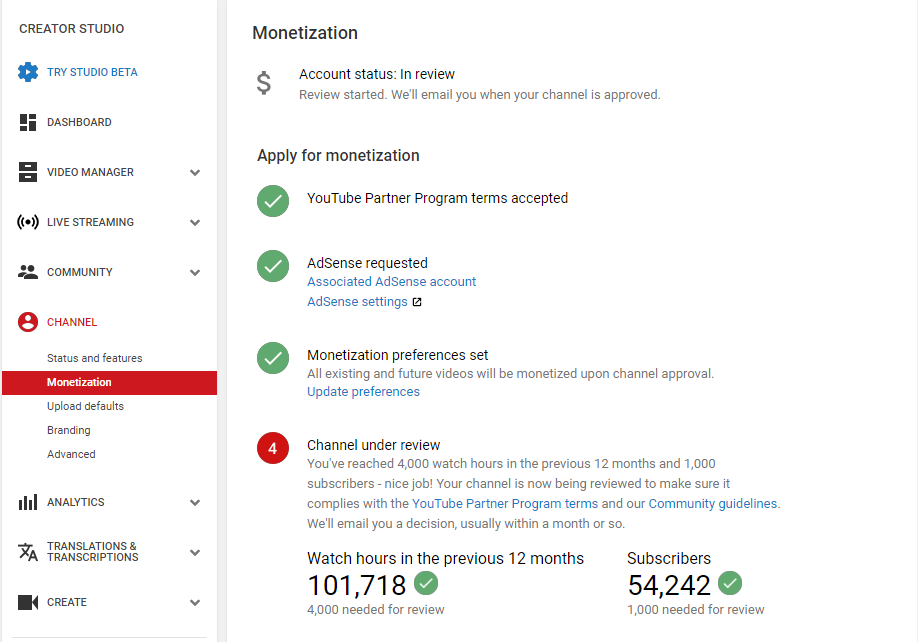Click green checkmark beside Partner Program terms accepted
Screen dimensions: 918x642
point(273,201)
